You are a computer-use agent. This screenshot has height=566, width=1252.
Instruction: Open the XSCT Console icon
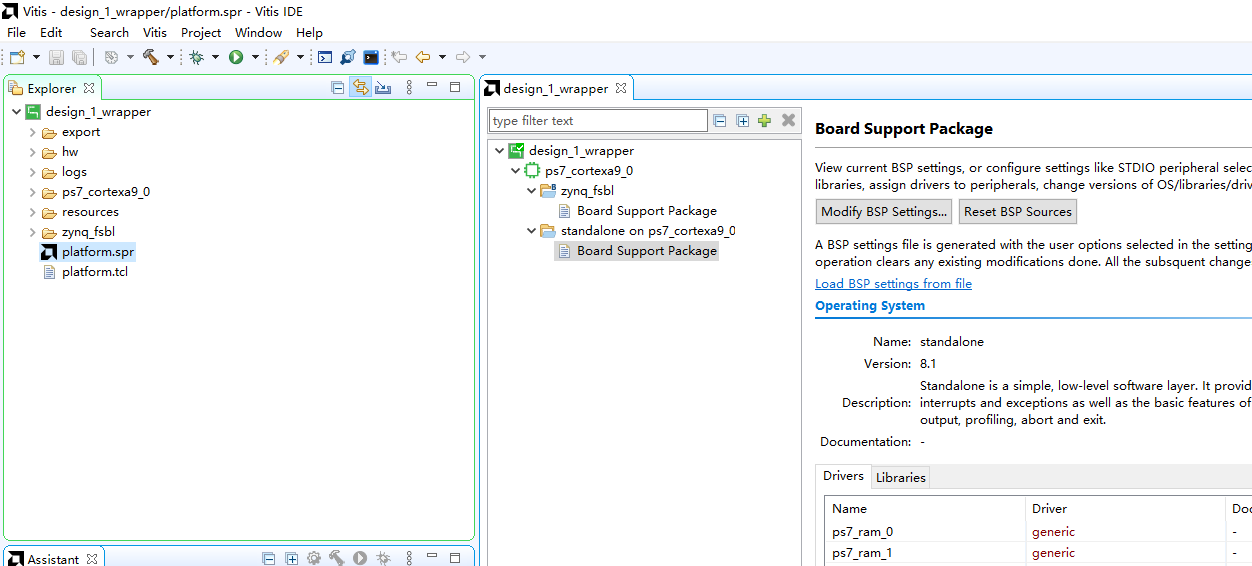tap(325, 57)
